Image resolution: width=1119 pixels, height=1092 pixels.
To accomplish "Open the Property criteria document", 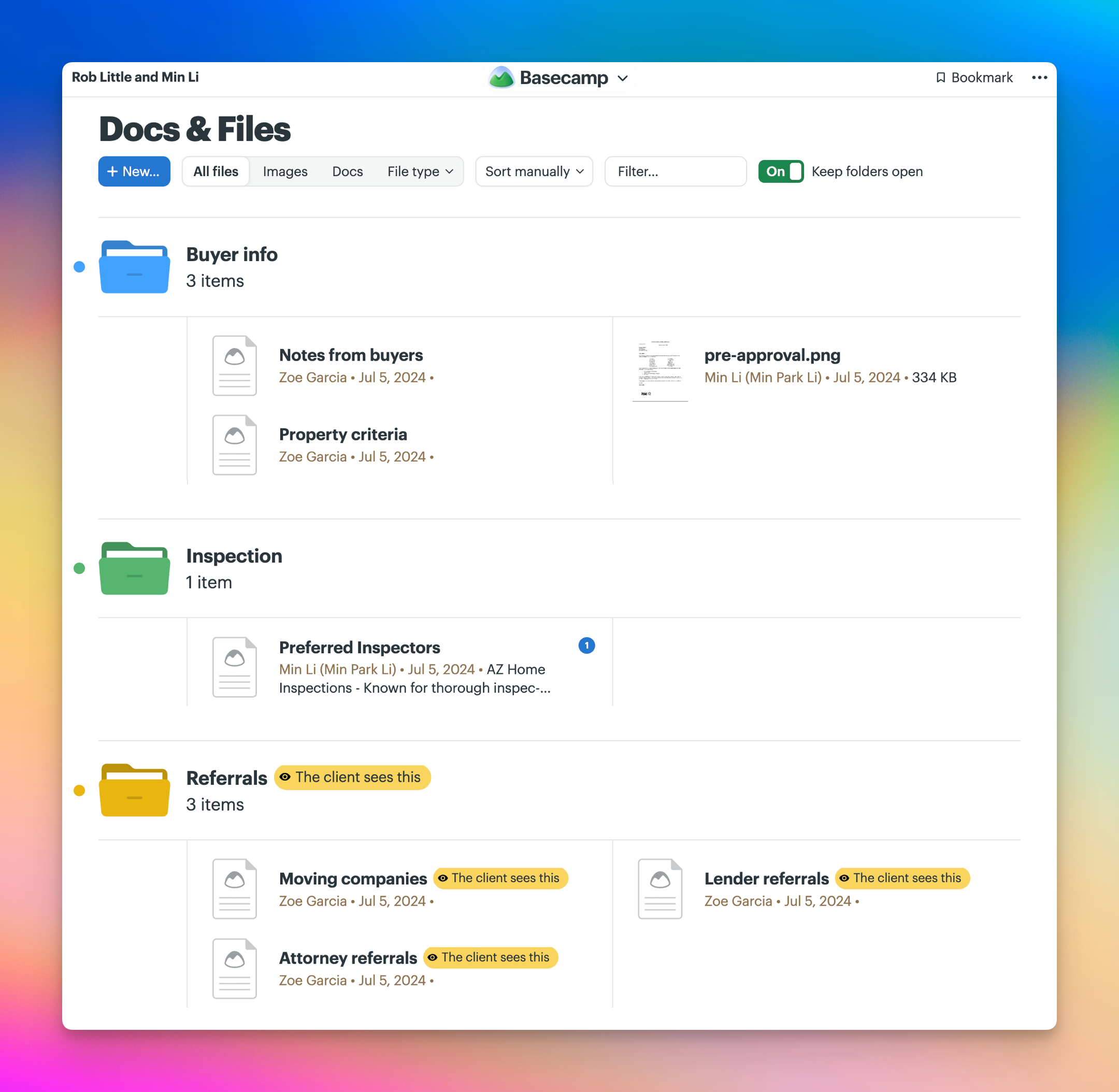I will pos(343,434).
